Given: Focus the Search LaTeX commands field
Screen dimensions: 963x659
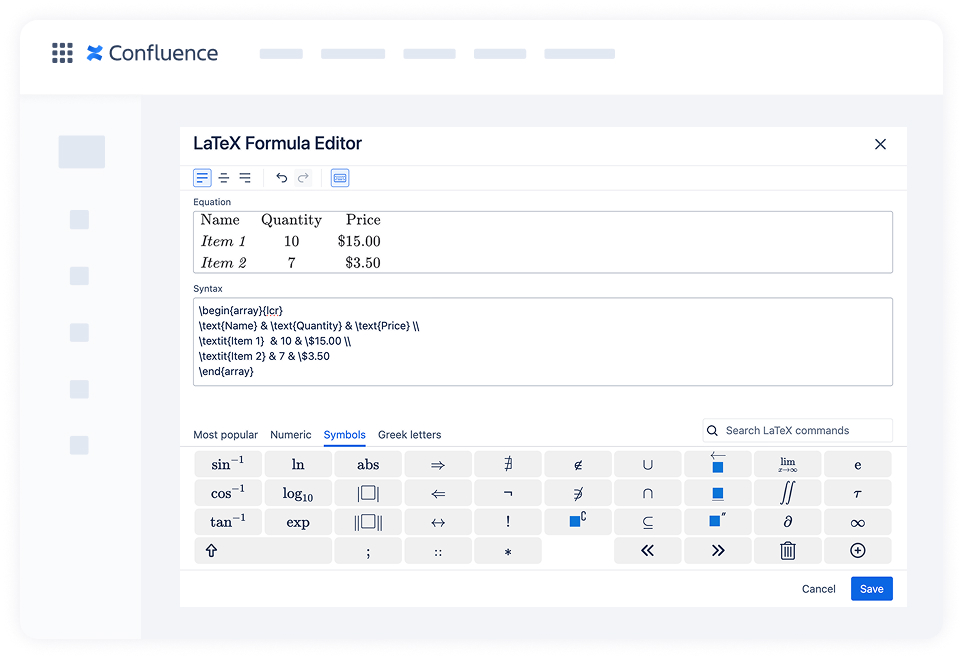Looking at the screenshot, I should coord(797,431).
